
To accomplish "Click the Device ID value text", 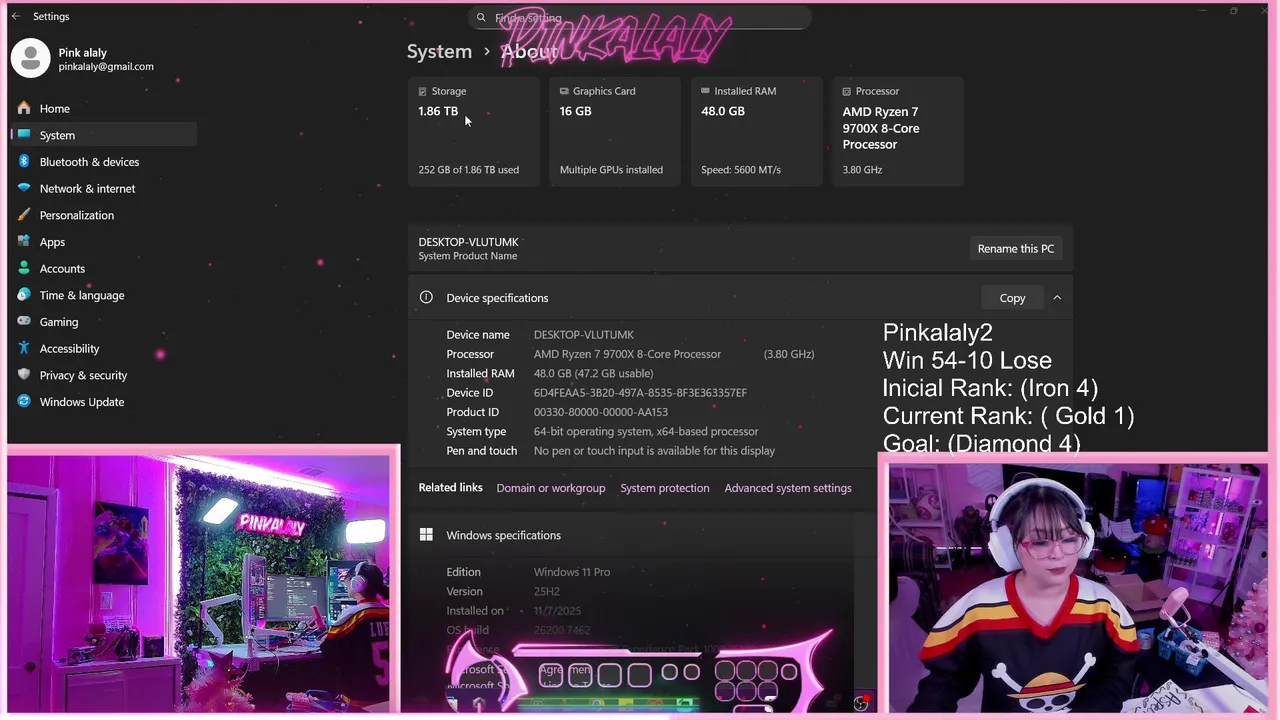I will [640, 393].
